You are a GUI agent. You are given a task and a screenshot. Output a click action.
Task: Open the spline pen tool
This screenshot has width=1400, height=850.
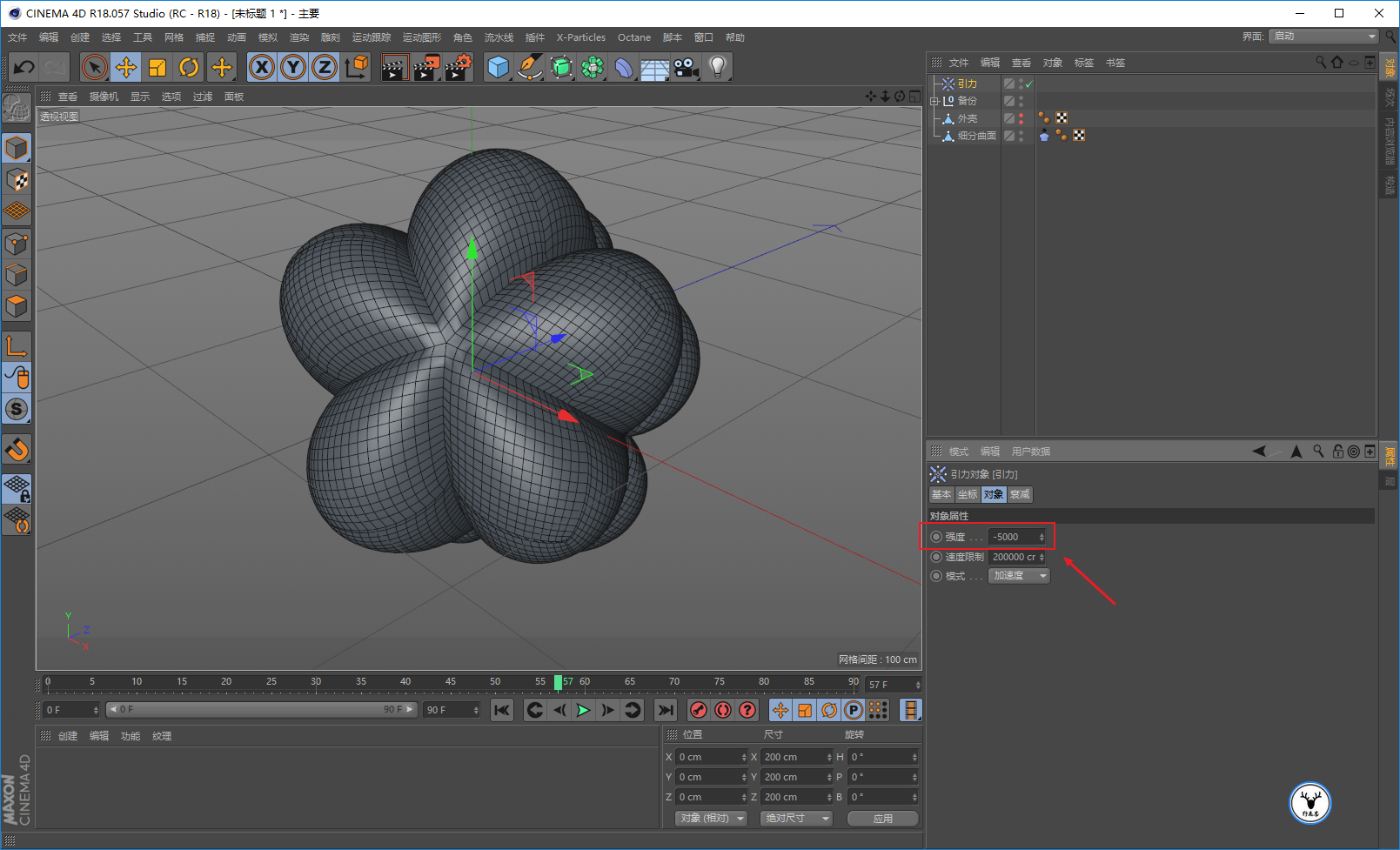click(x=529, y=67)
